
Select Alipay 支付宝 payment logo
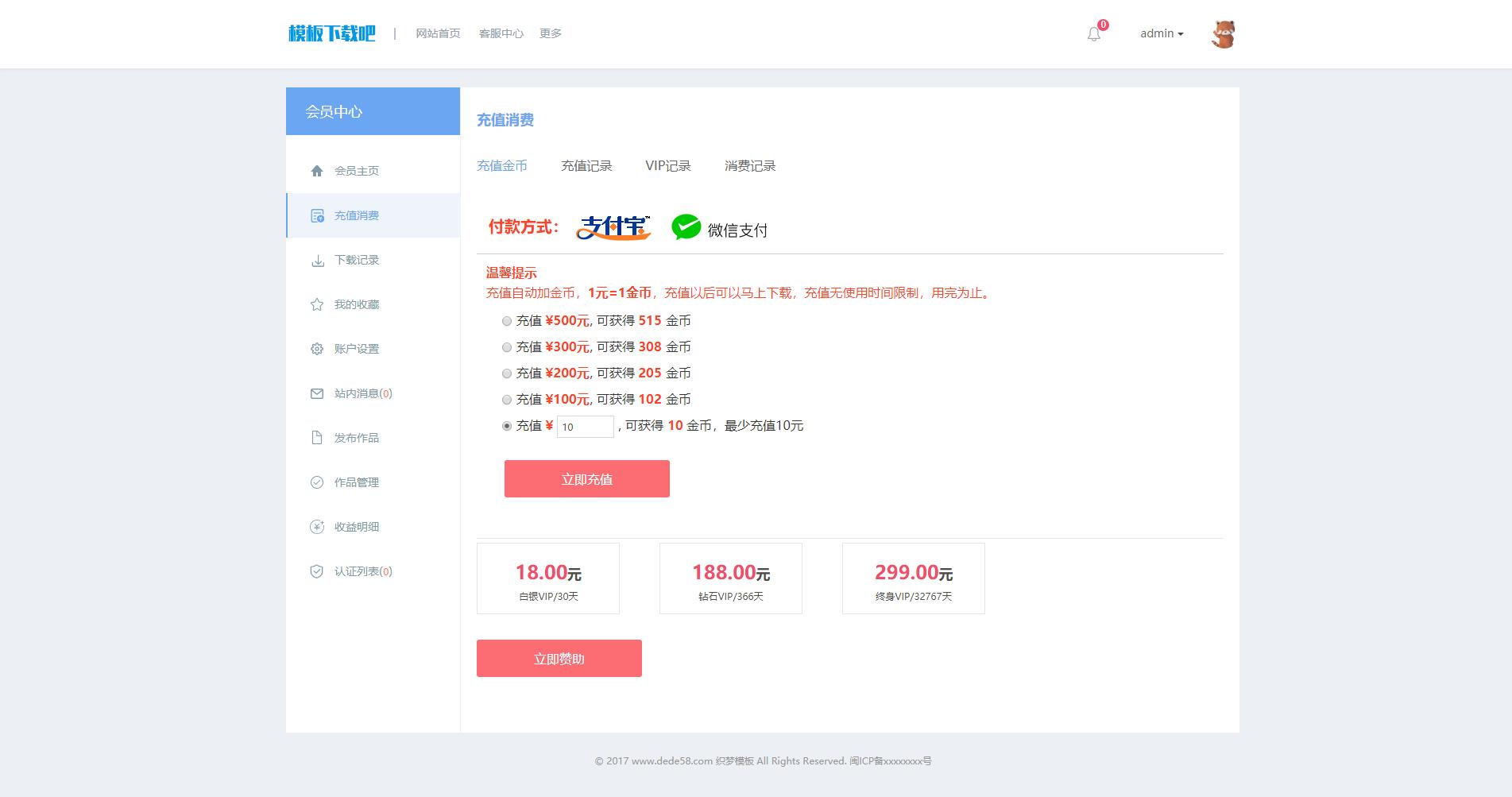tap(613, 228)
